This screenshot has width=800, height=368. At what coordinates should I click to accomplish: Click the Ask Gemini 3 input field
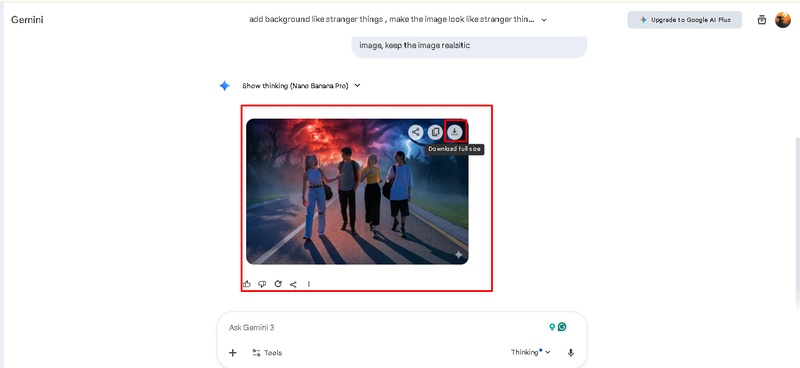[383, 327]
